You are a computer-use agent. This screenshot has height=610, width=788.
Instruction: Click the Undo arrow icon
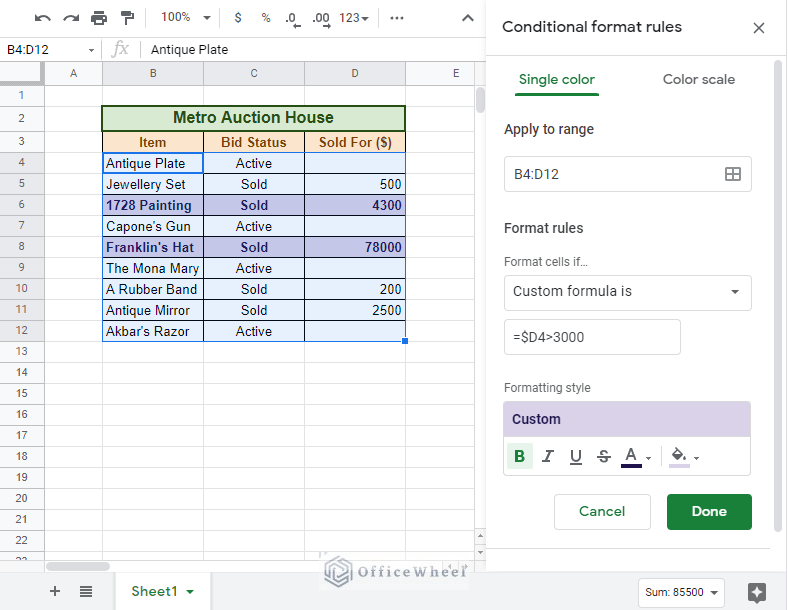pyautogui.click(x=42, y=18)
